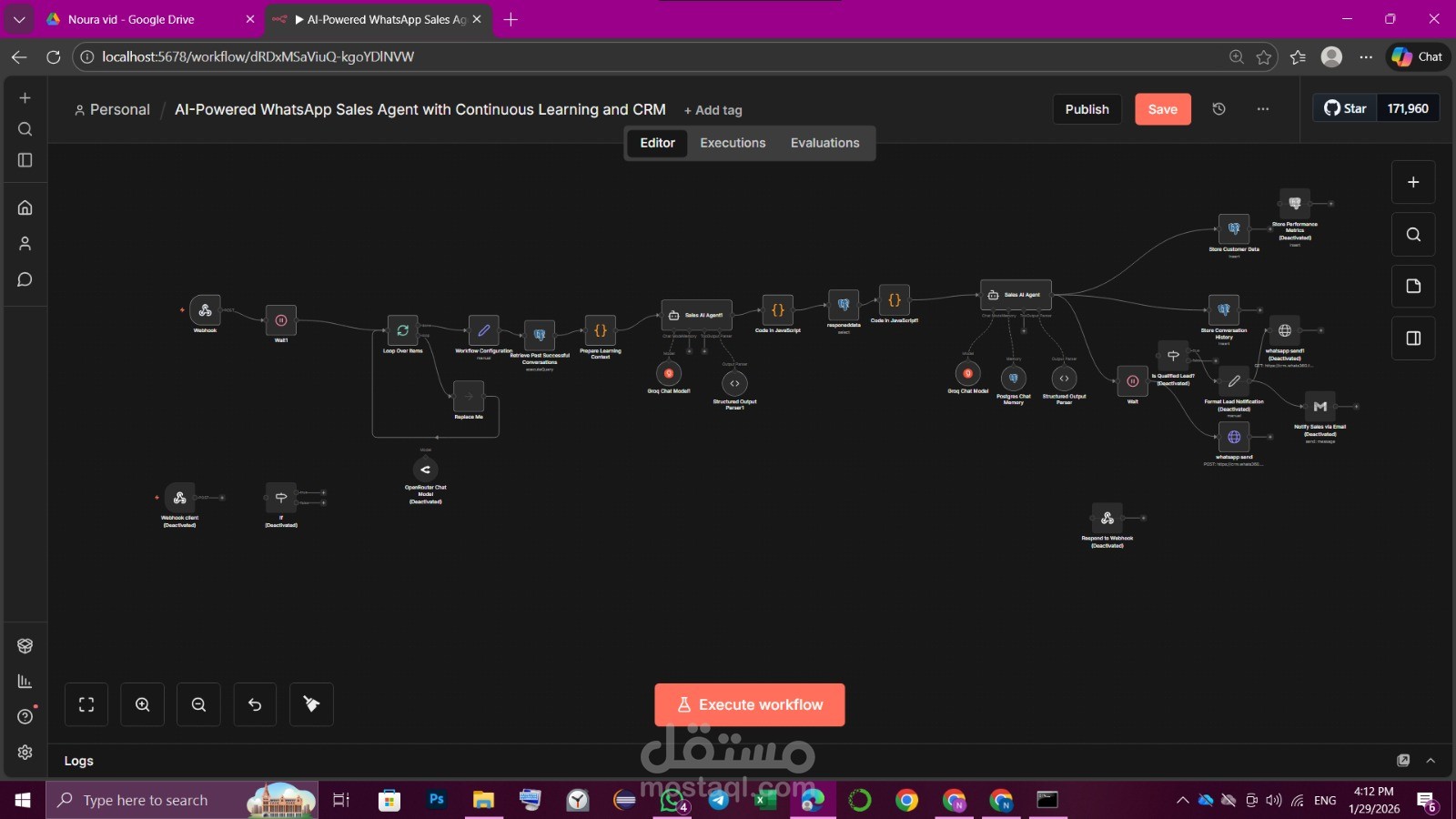Click the Postgres Chat Memory node
The height and width of the screenshot is (819, 1456).
(x=1013, y=378)
